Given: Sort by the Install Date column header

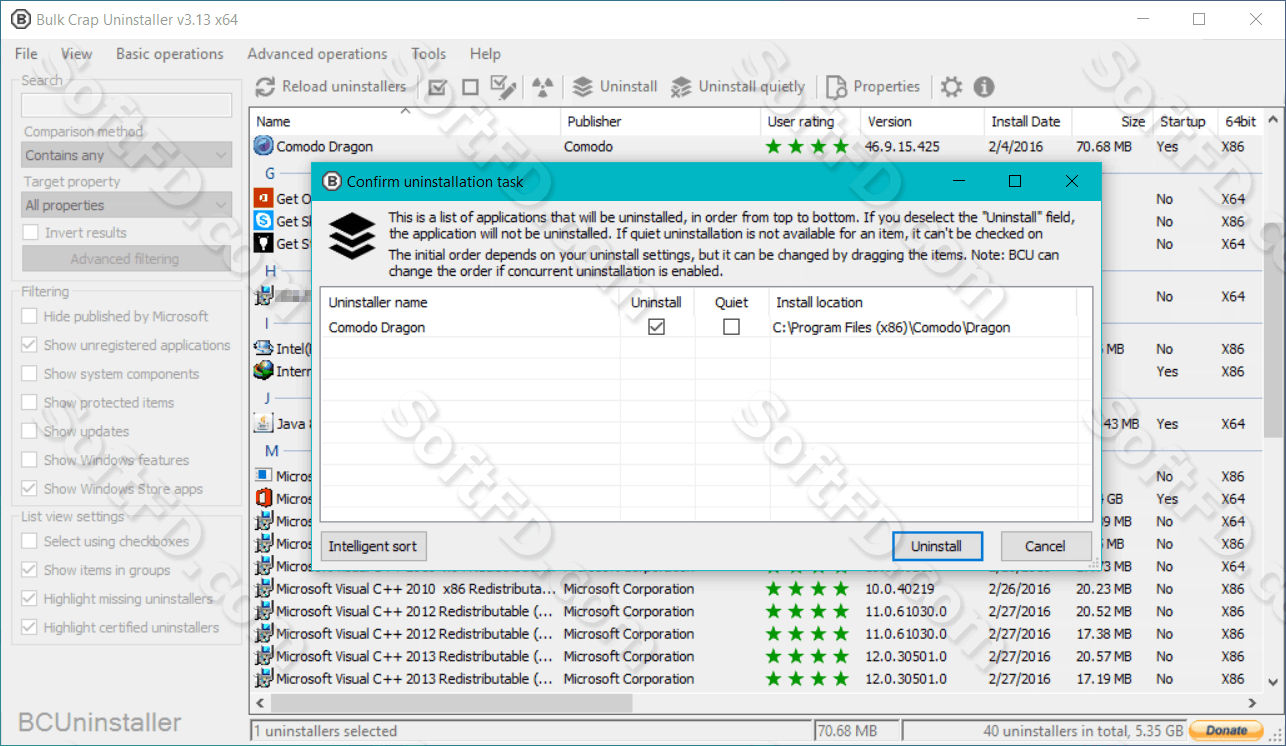Looking at the screenshot, I should pyautogui.click(x=1028, y=121).
